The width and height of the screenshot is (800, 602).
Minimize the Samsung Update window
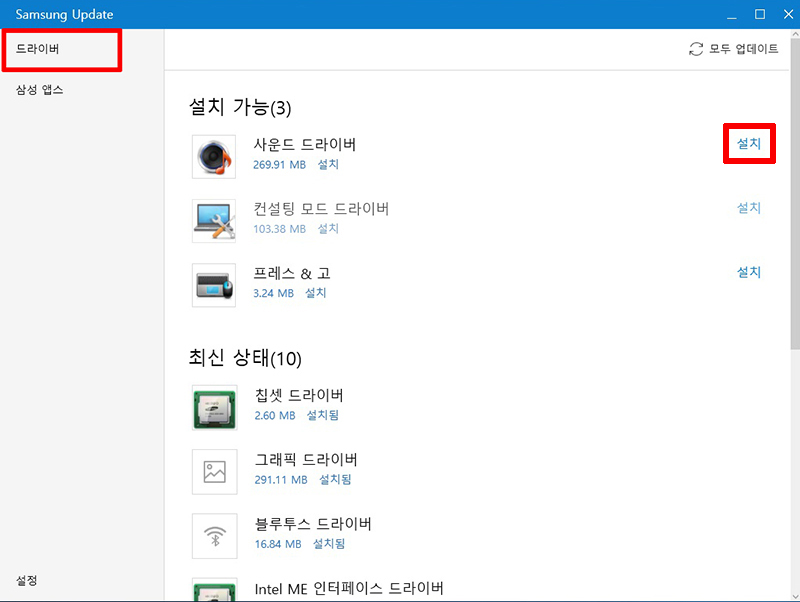click(732, 14)
